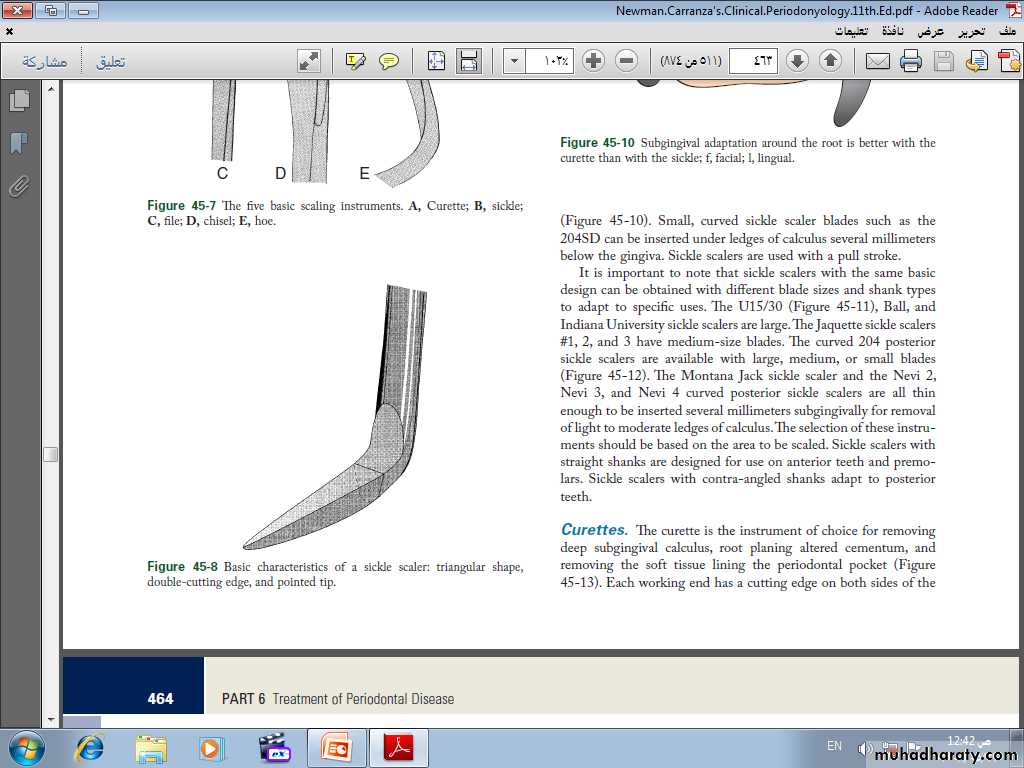
Task: Open the Attachments paperclip panel
Action: point(18,186)
